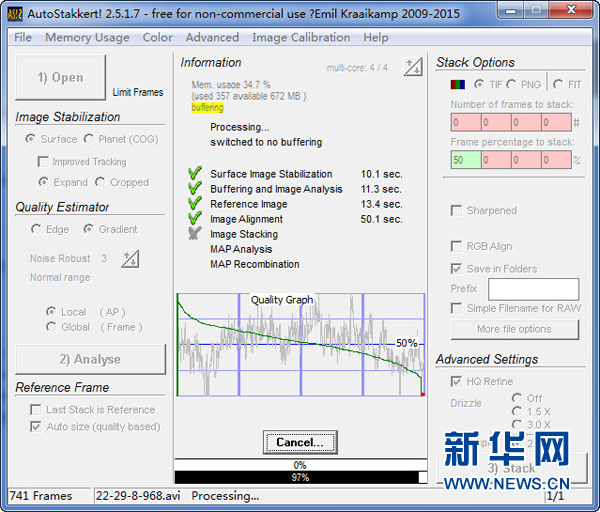Click the Prefix text field

tap(533, 289)
